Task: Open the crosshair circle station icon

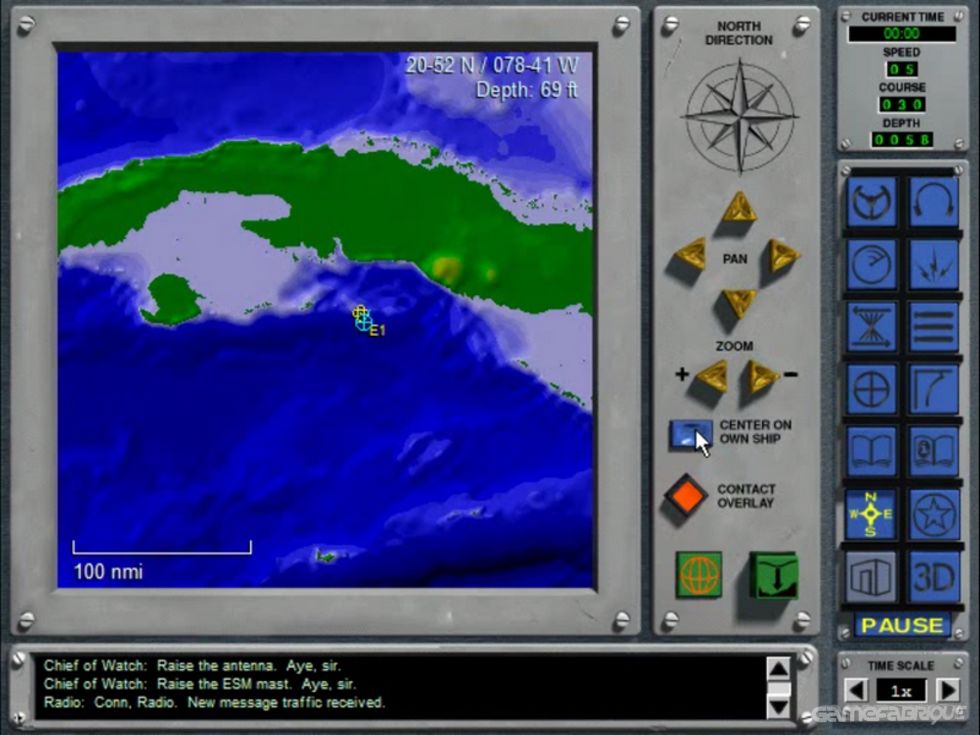Action: pos(872,389)
